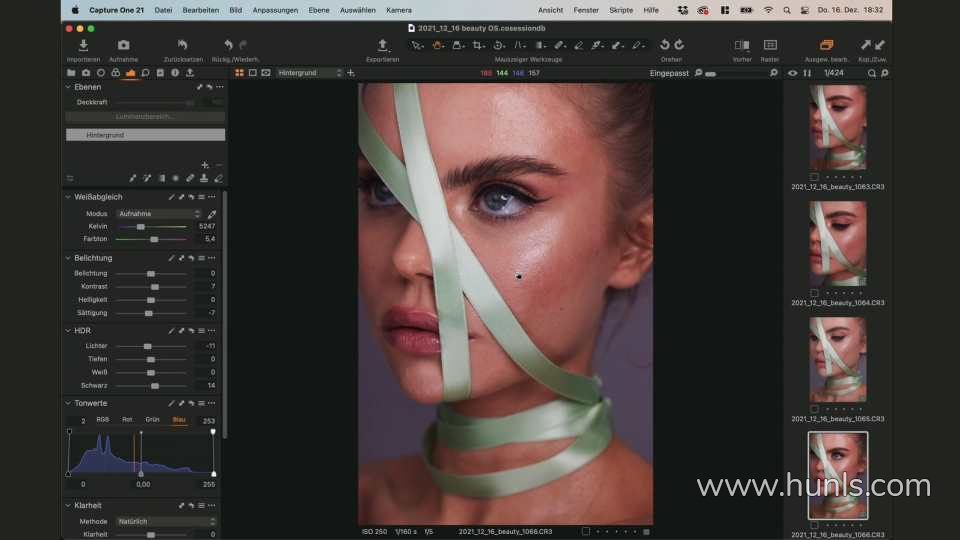Screen dimensions: 960x540
Task: Select thumbnail 2021_12_16_beauty_1064.CR3
Action: 837,243
